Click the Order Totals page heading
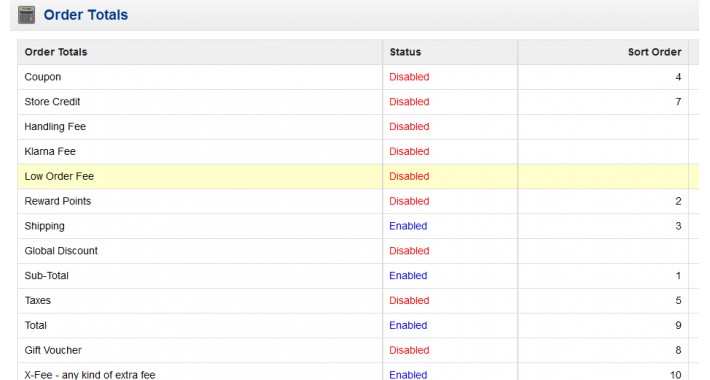 [x=86, y=15]
